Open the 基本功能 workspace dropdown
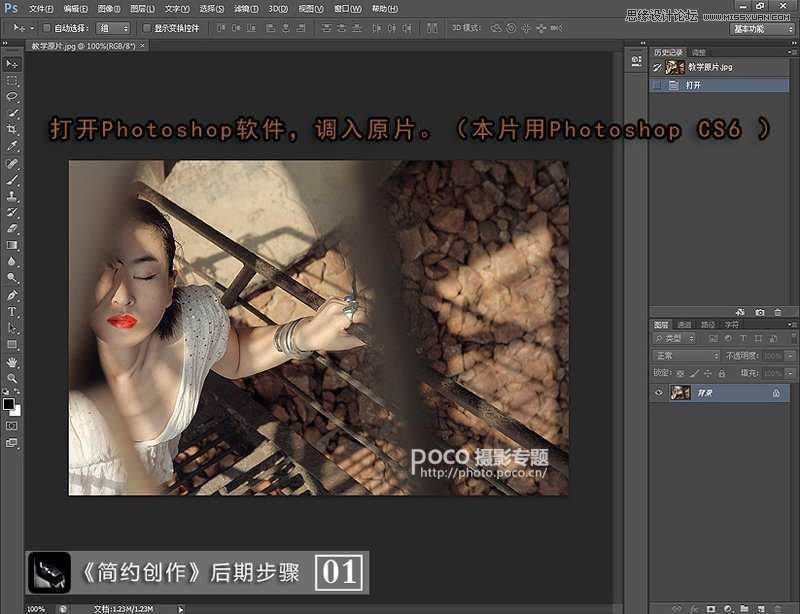This screenshot has width=800, height=614. click(765, 30)
